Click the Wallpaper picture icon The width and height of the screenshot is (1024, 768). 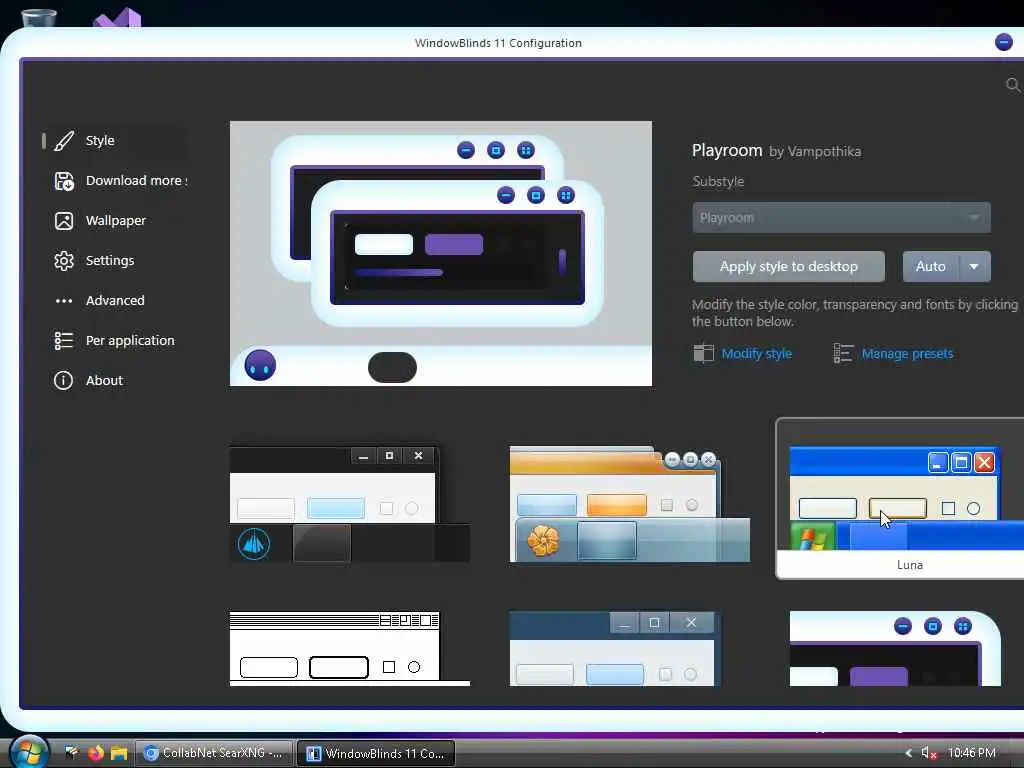(63, 221)
